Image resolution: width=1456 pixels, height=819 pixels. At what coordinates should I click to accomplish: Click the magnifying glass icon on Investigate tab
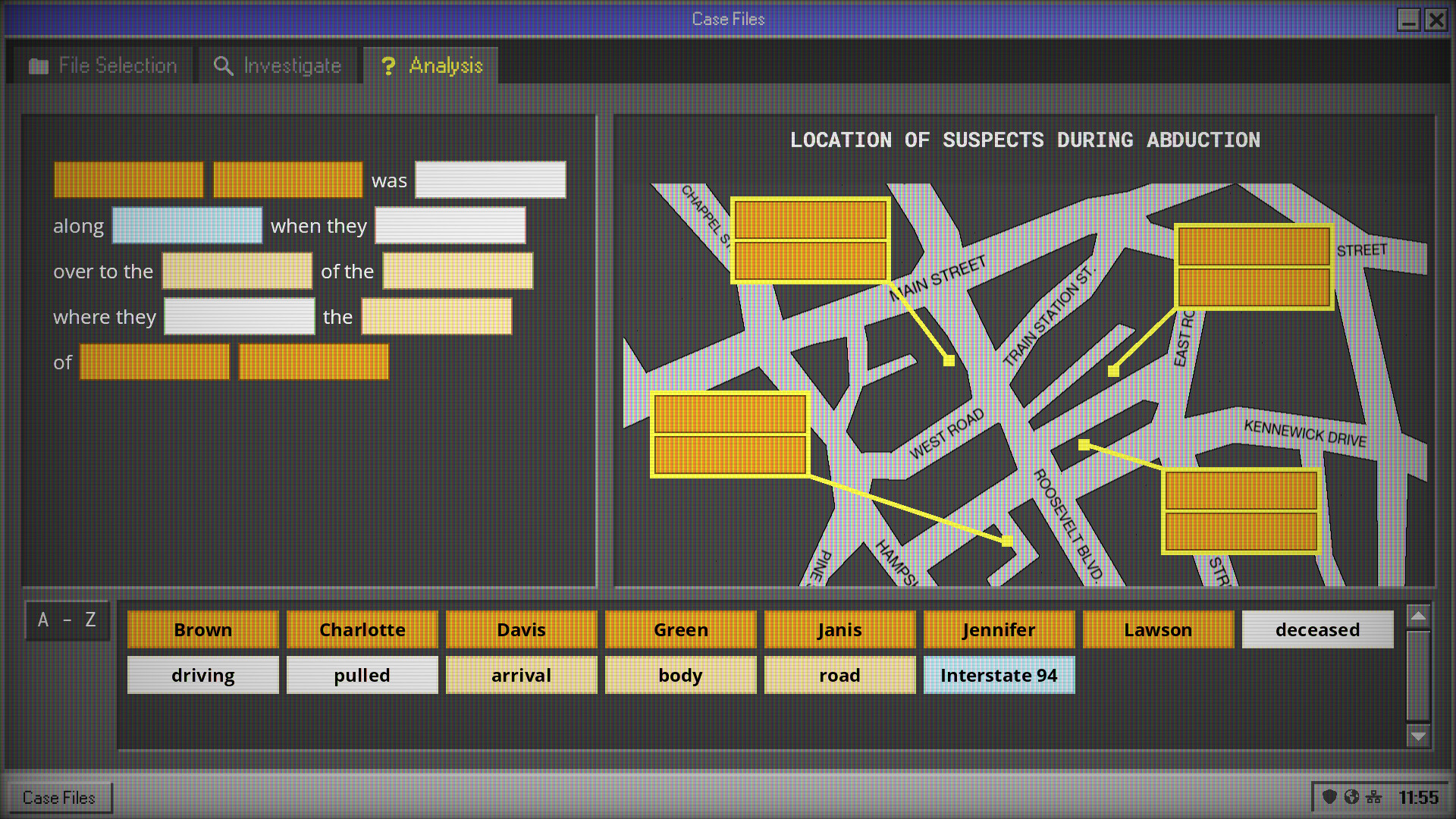222,65
